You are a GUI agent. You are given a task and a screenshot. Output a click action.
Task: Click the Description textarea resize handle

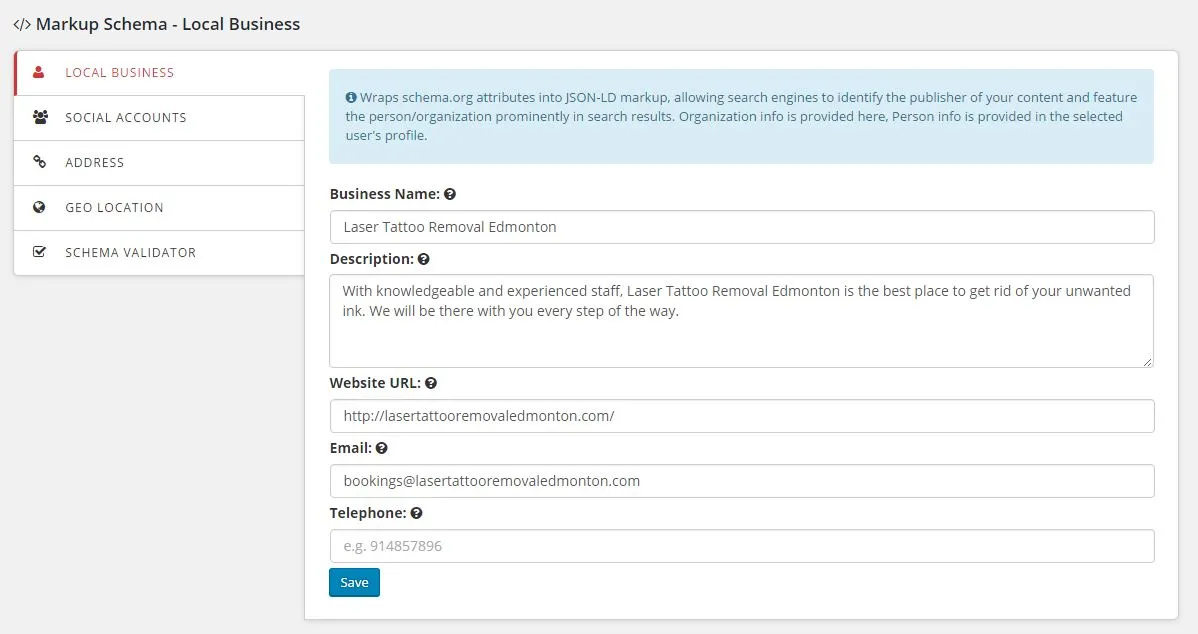pos(1148,362)
